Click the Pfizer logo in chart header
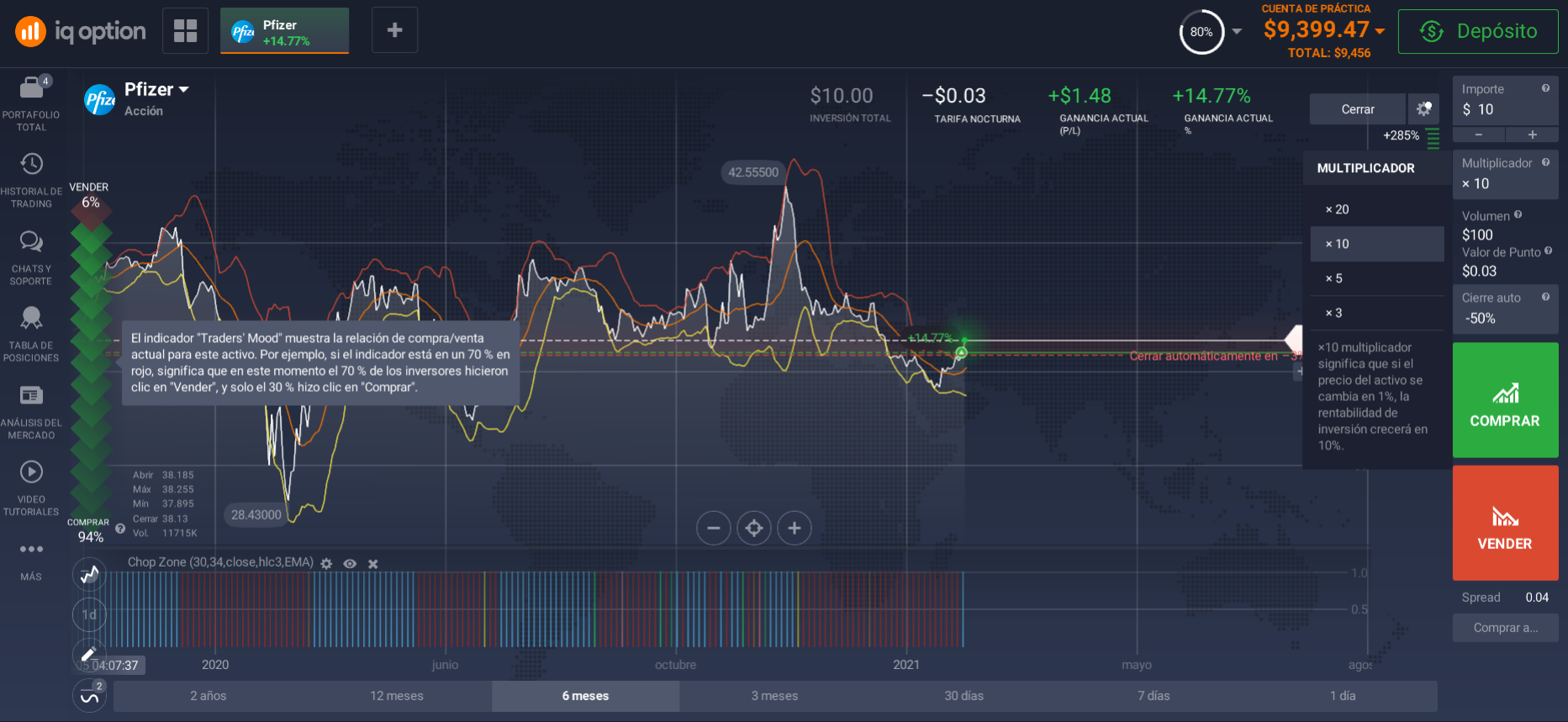 100,100
